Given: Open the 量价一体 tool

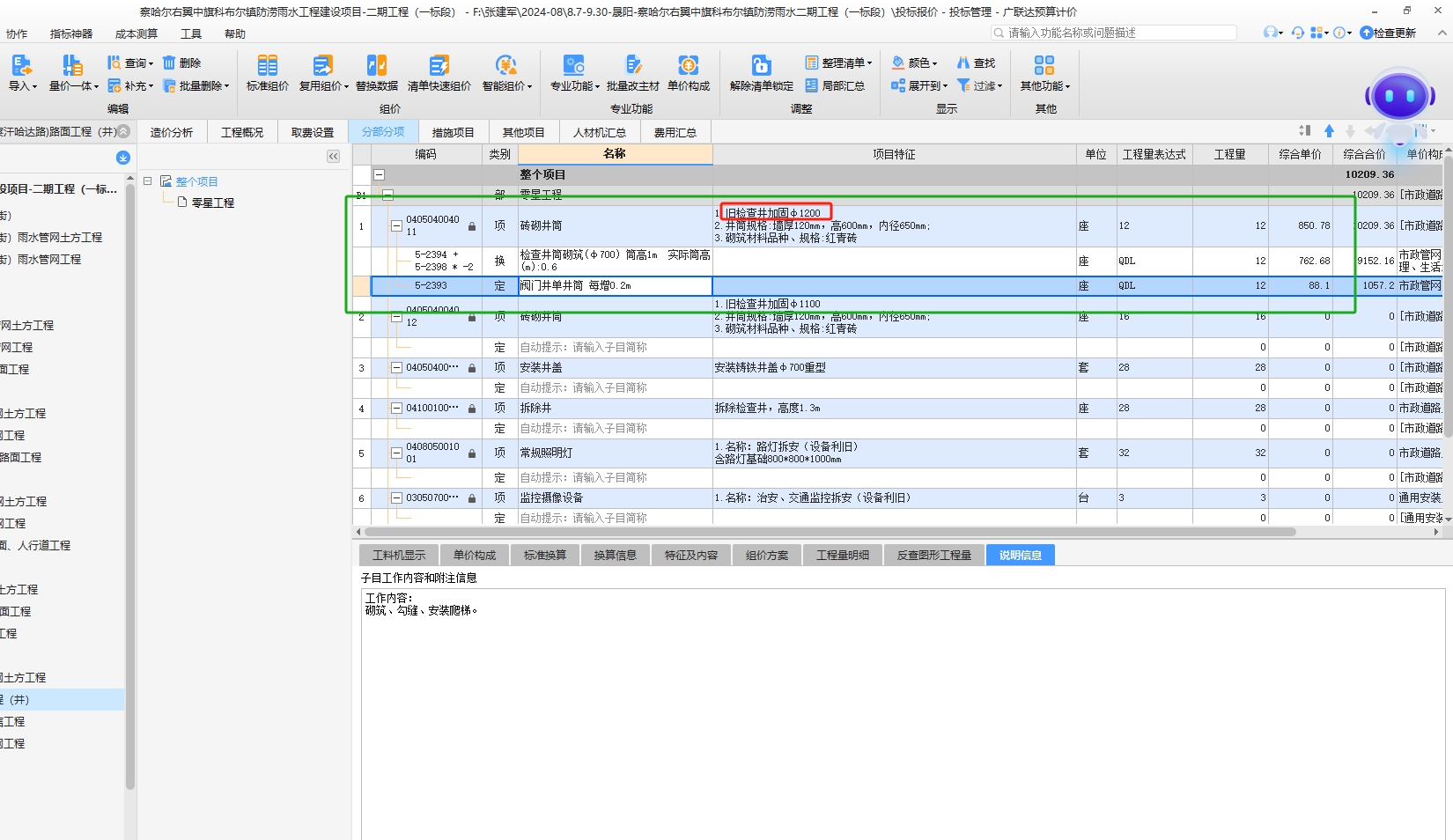Looking at the screenshot, I should tap(73, 72).
